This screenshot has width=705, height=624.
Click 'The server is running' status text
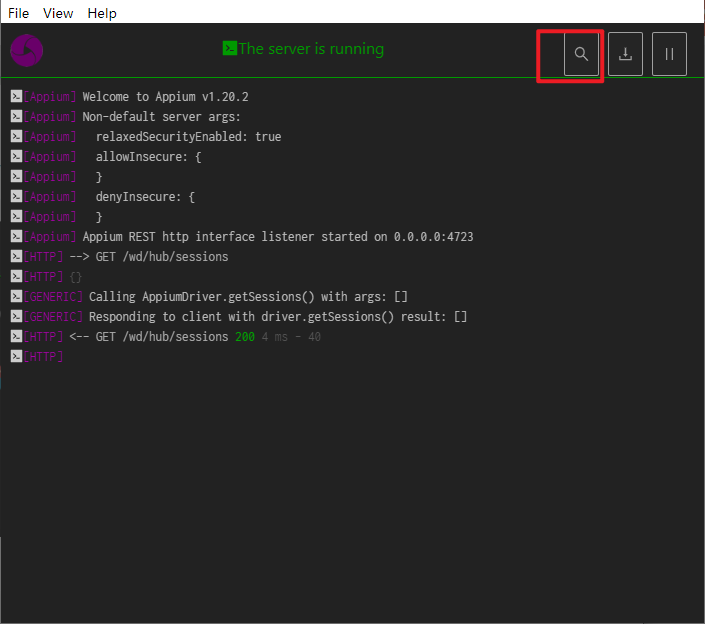pos(311,49)
